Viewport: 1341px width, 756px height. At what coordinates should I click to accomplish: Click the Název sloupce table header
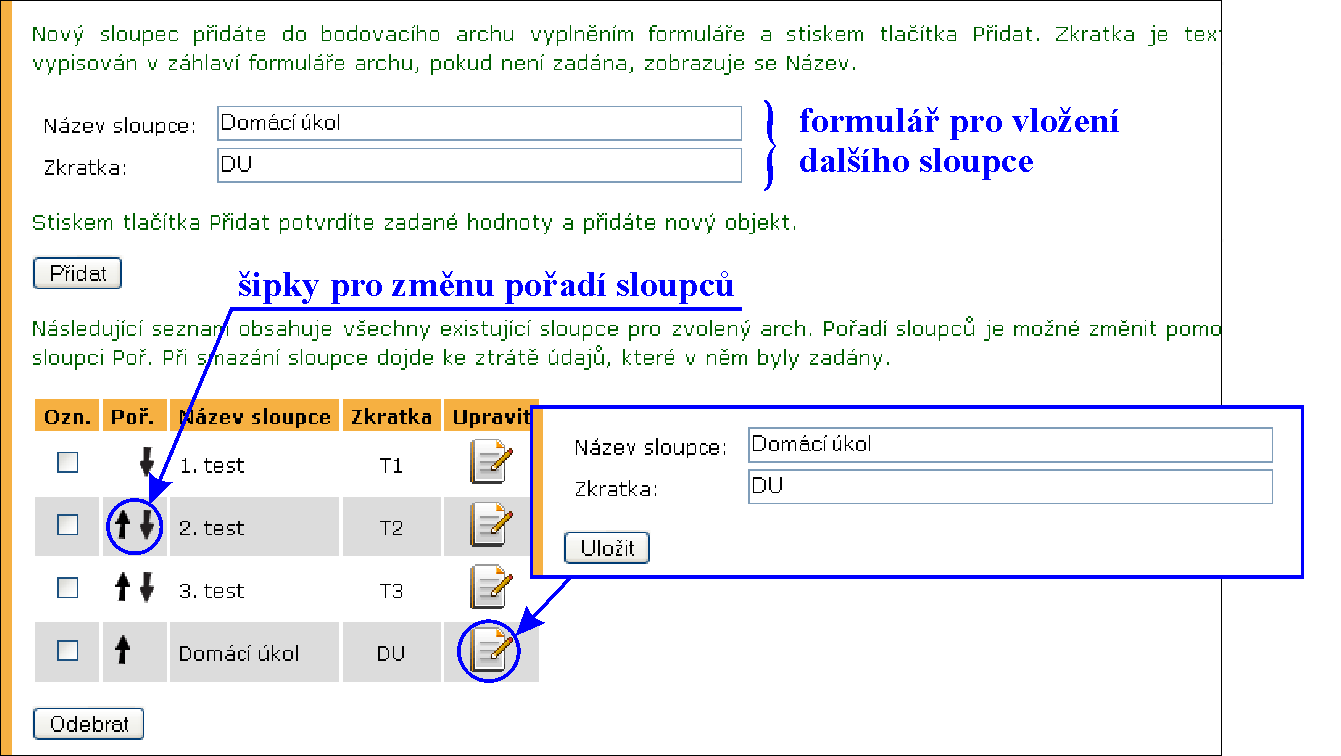click(254, 417)
